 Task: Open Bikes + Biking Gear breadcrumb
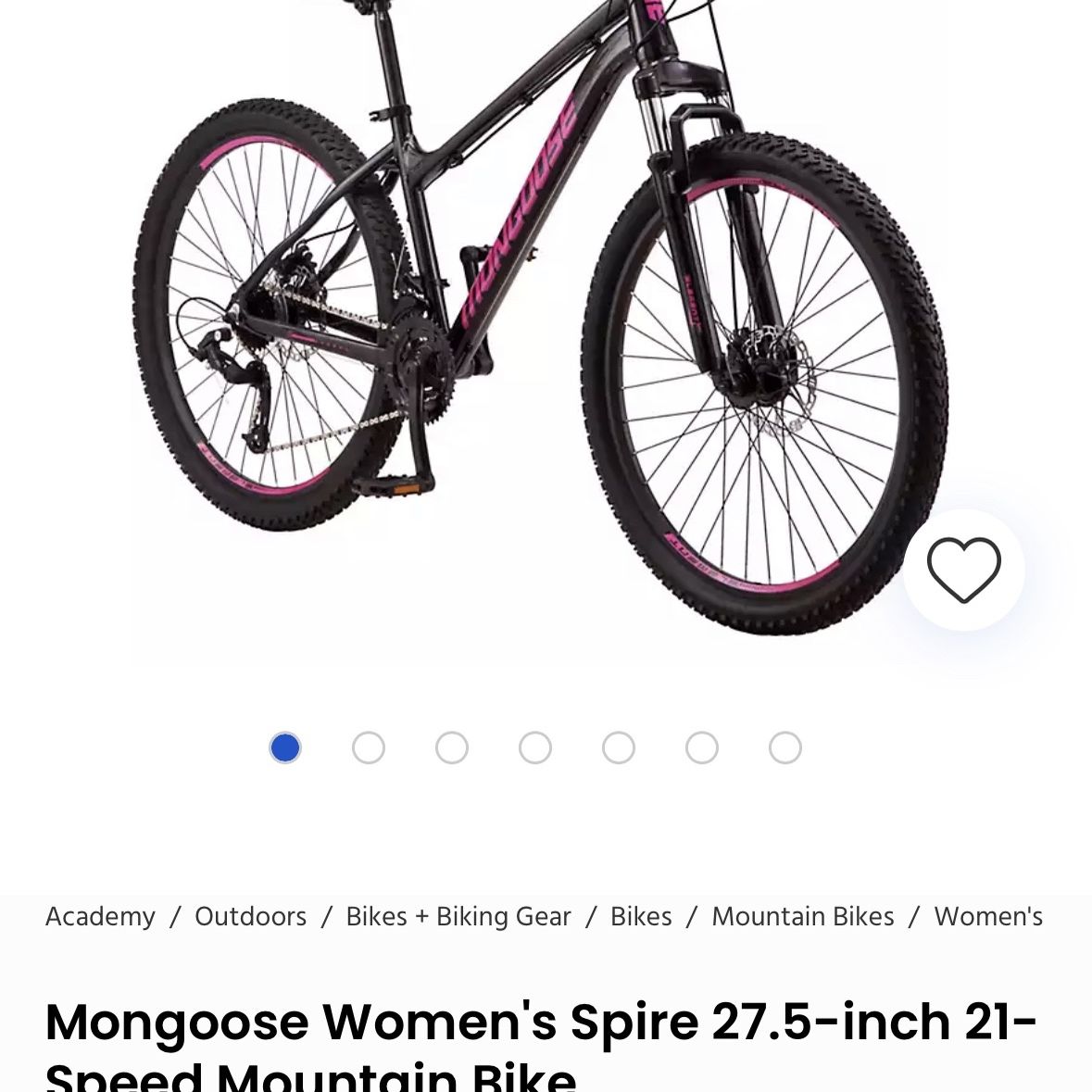pos(458,917)
